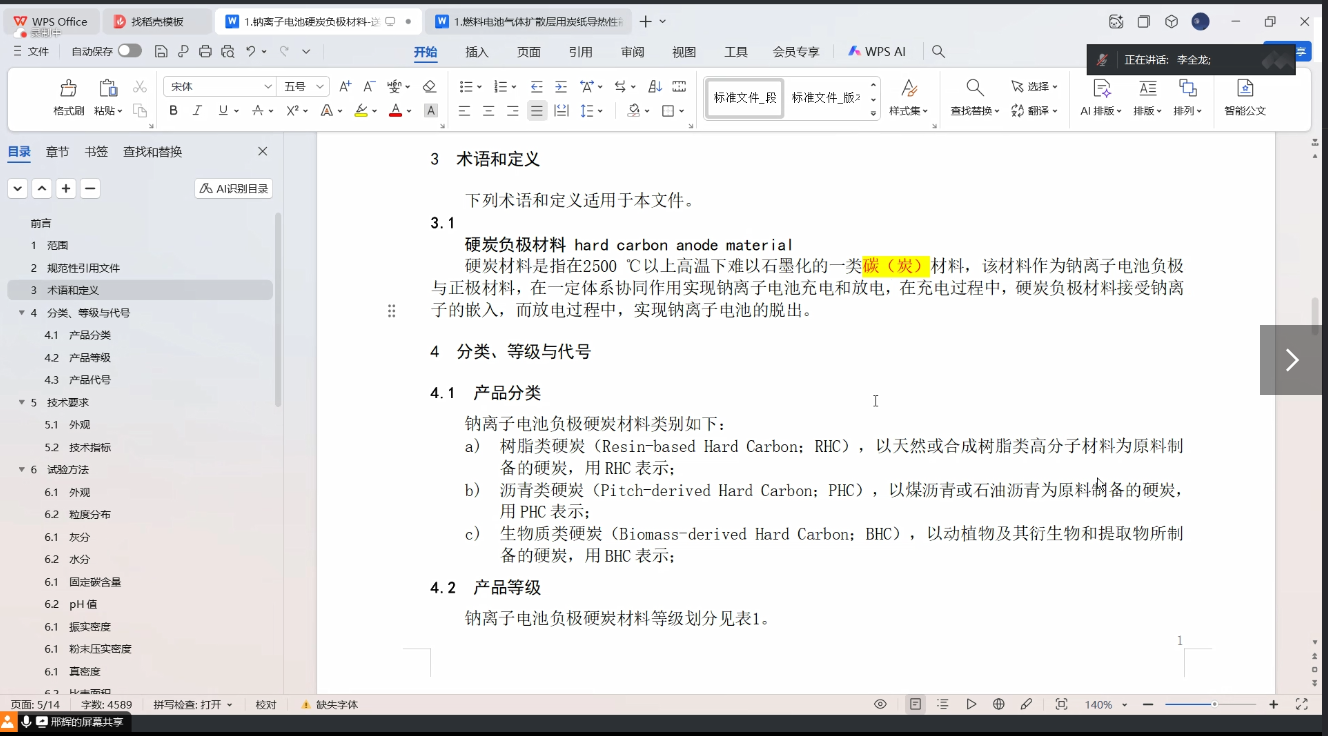The width and height of the screenshot is (1328, 736).
Task: Collapse the section 4 分类、等级与代号 tree node
Action: tap(22, 313)
